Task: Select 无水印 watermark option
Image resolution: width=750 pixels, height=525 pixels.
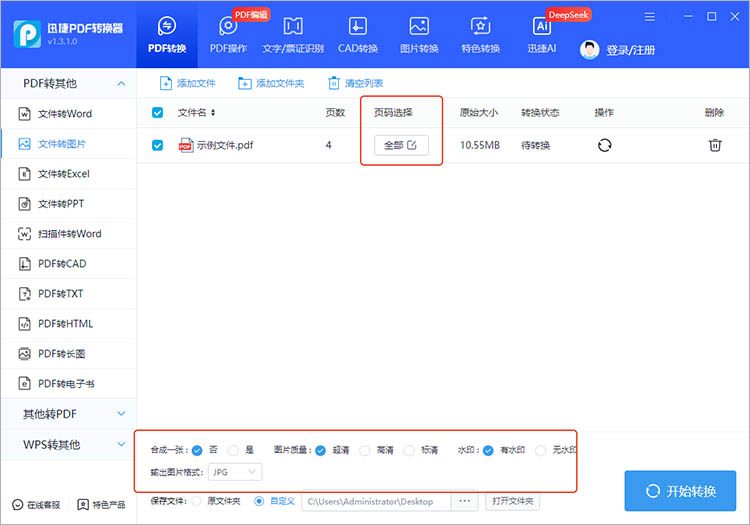Action: tap(540, 450)
